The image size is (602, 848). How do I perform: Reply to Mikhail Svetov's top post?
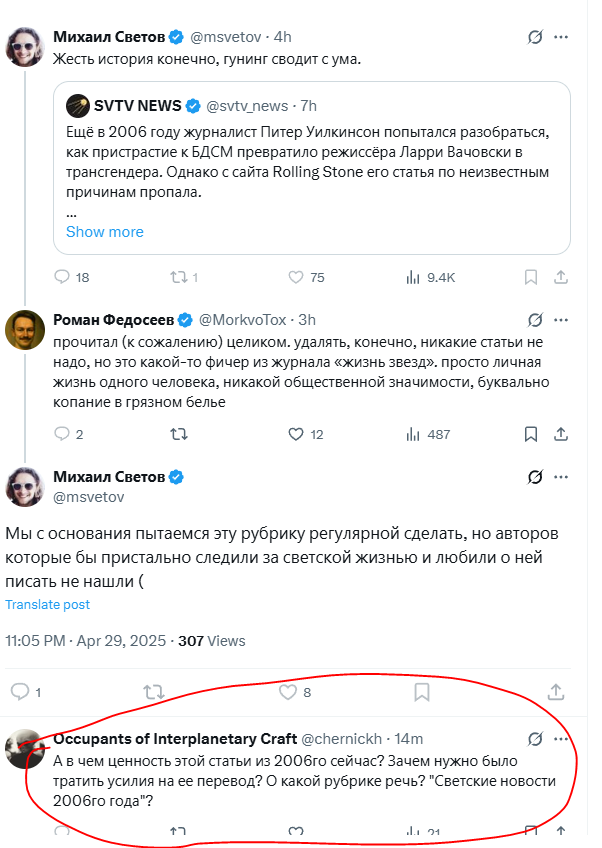click(62, 277)
